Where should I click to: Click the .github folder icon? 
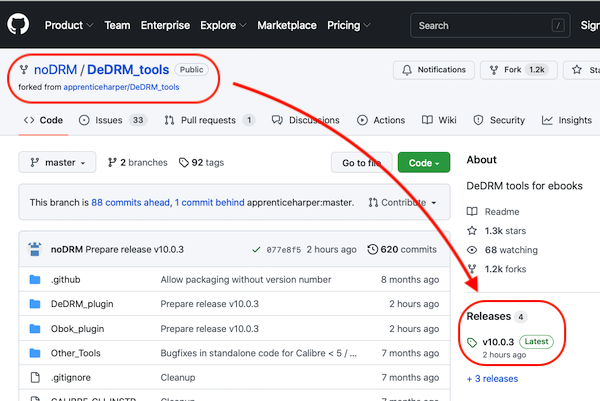pyautogui.click(x=35, y=280)
